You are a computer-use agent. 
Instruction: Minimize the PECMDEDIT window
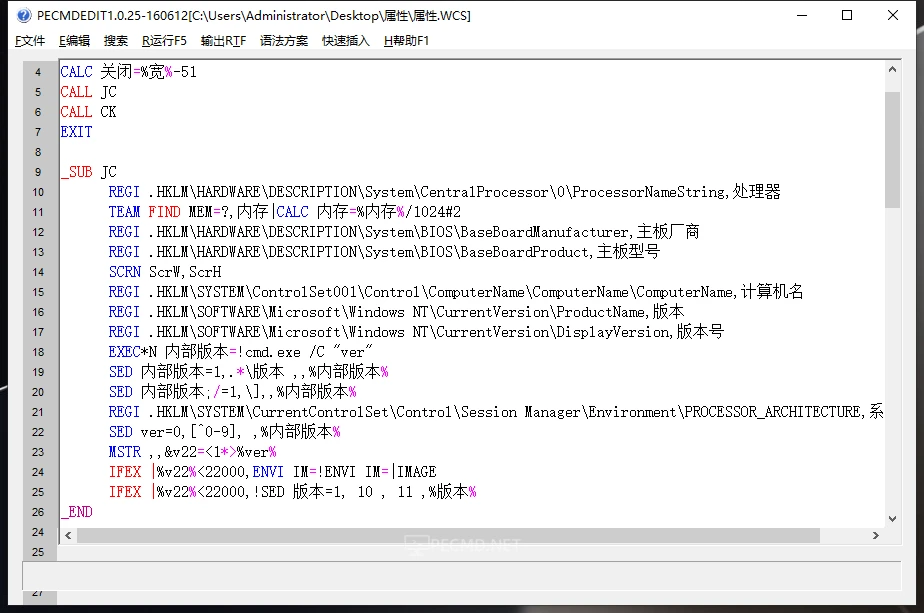[x=802, y=15]
